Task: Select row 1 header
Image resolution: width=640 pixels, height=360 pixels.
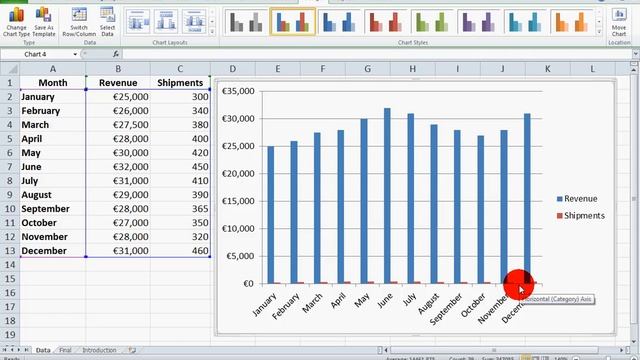Action: point(9,83)
